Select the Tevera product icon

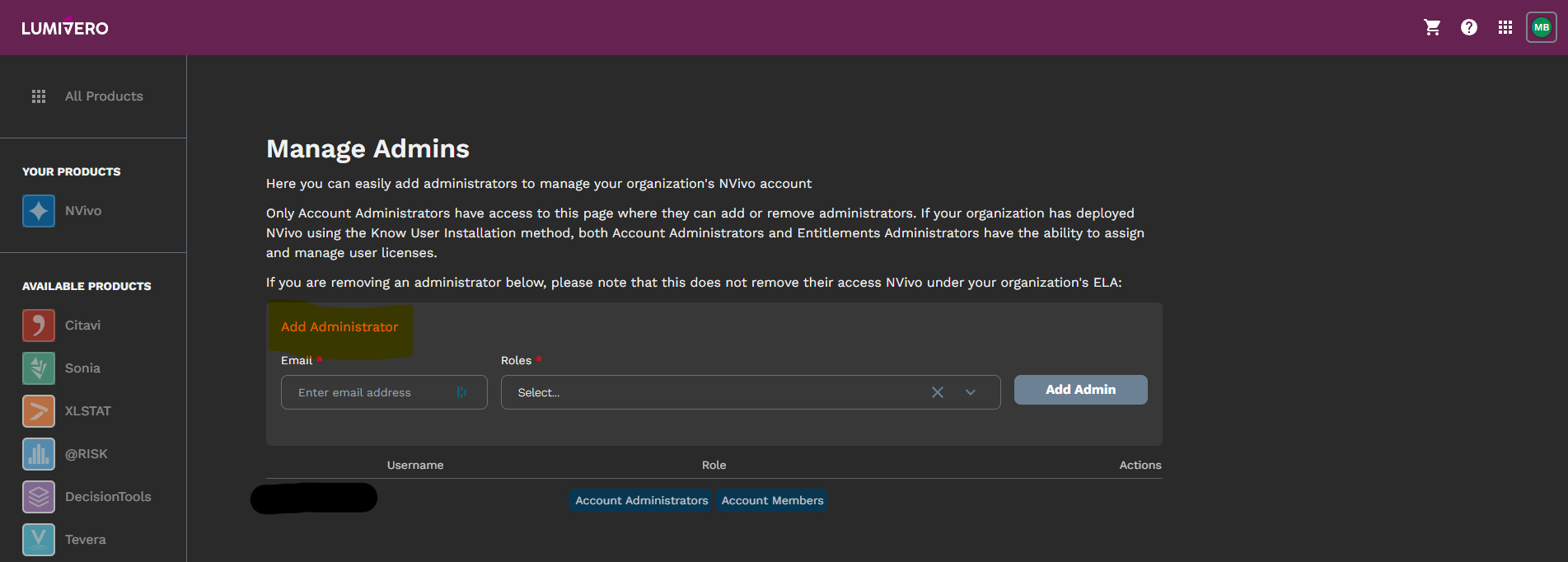[x=39, y=540]
